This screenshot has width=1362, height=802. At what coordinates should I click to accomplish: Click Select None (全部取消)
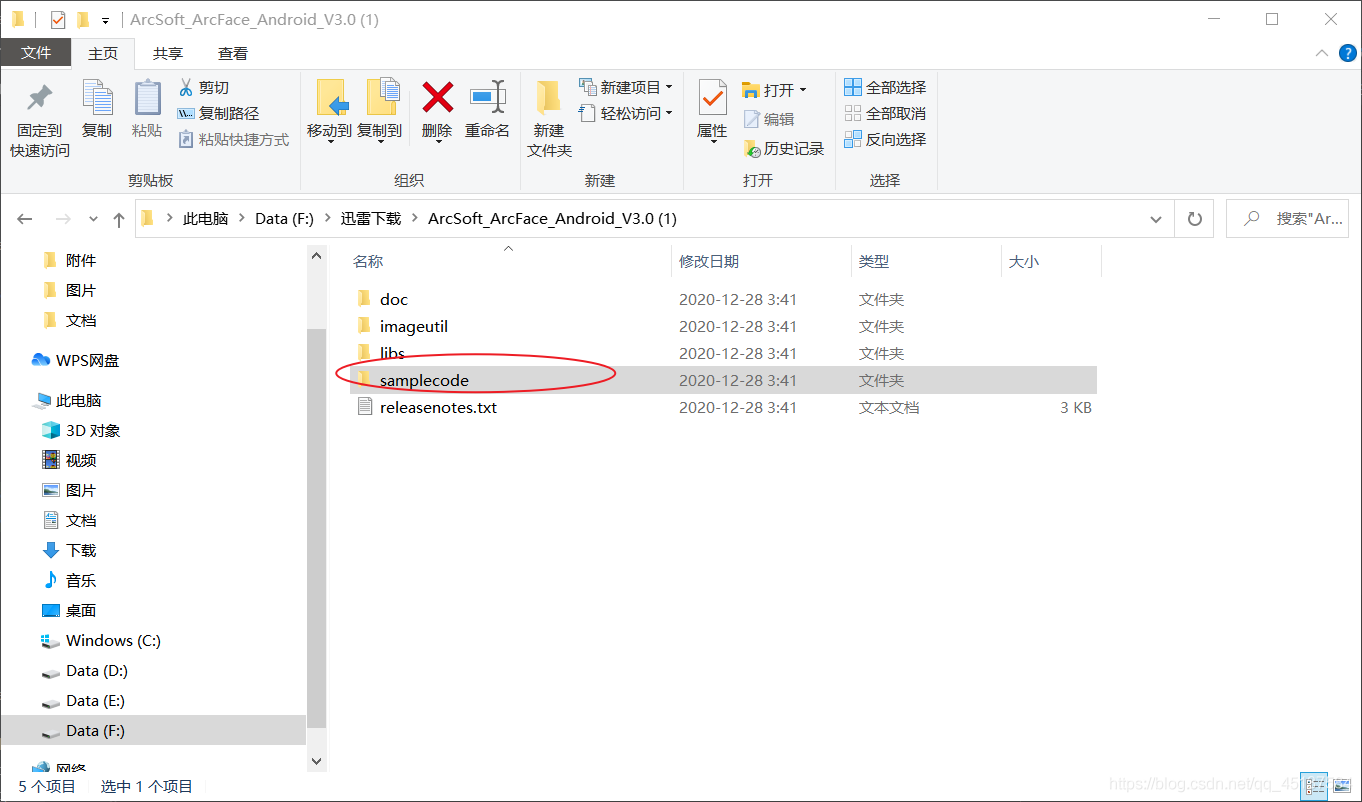886,114
